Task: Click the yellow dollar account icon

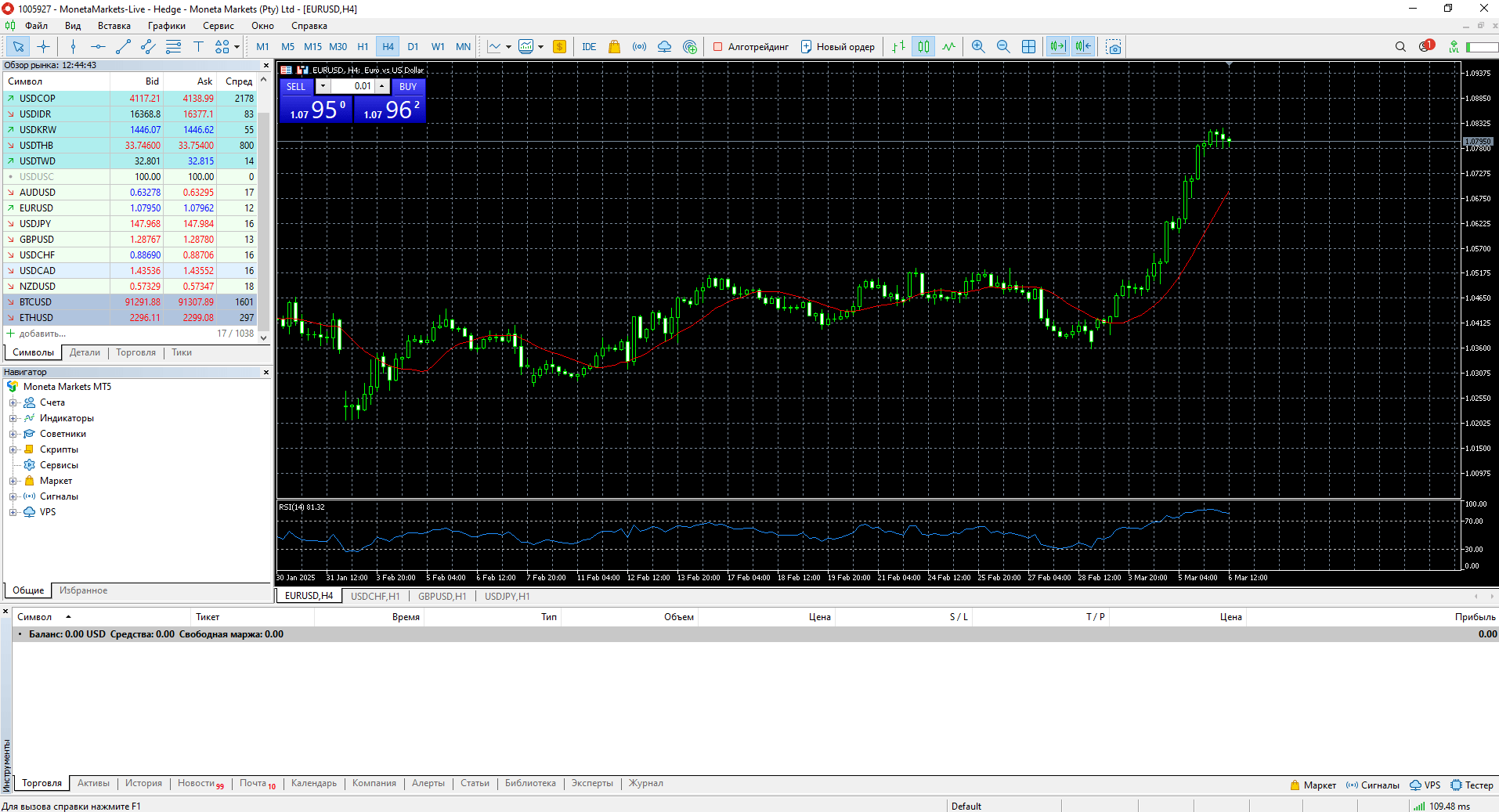Action: pyautogui.click(x=559, y=47)
